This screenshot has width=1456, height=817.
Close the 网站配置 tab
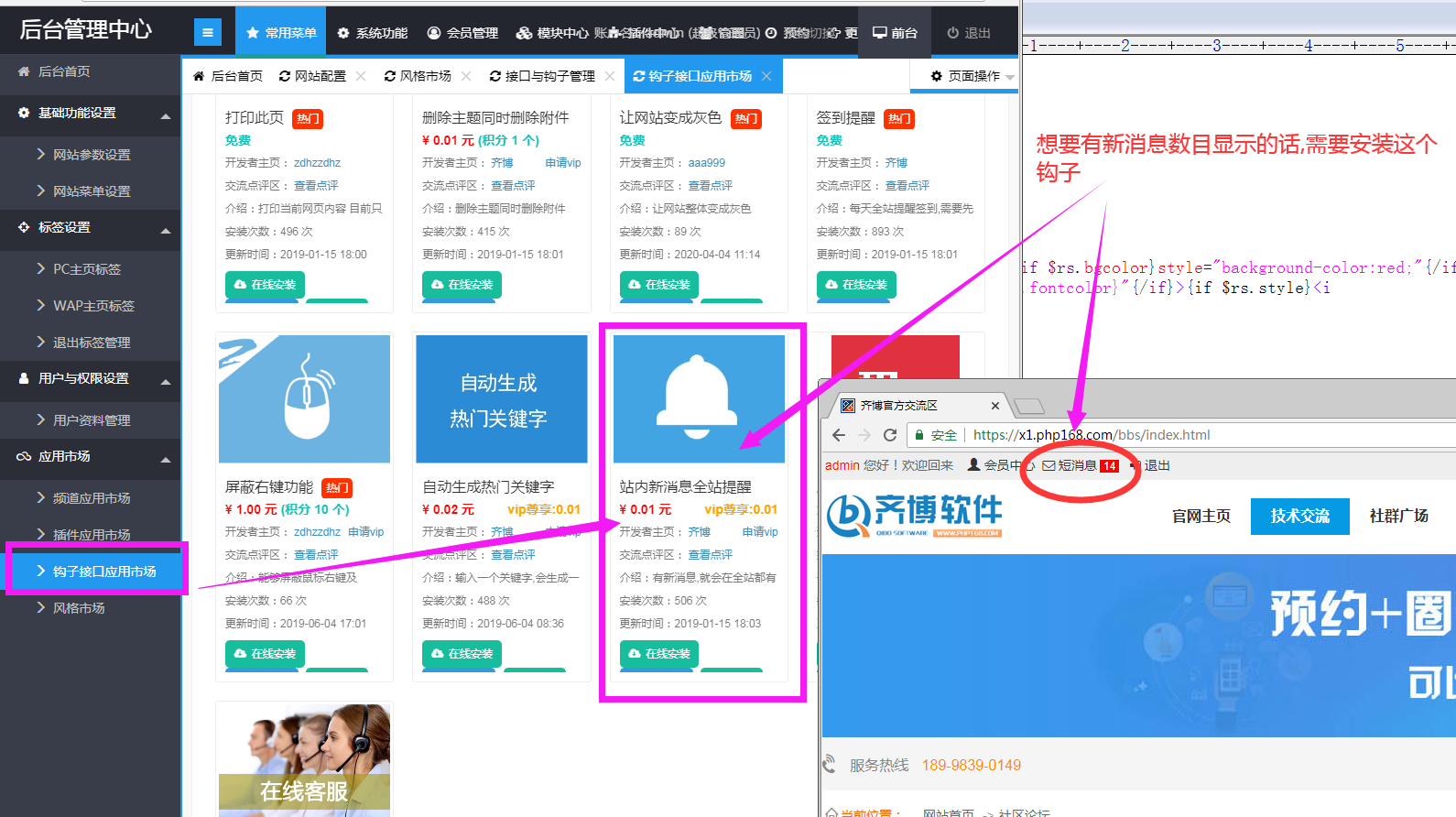click(361, 76)
